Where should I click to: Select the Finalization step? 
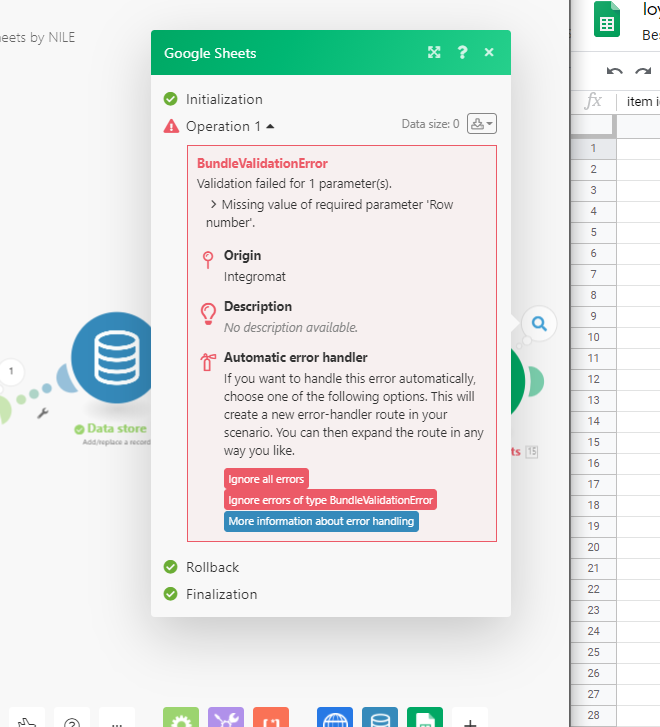click(221, 594)
